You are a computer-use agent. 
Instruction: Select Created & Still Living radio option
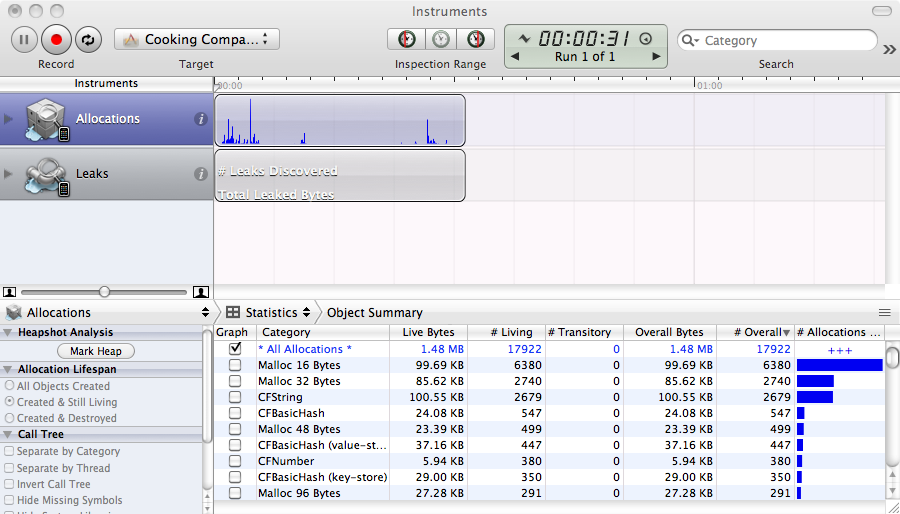pos(10,402)
